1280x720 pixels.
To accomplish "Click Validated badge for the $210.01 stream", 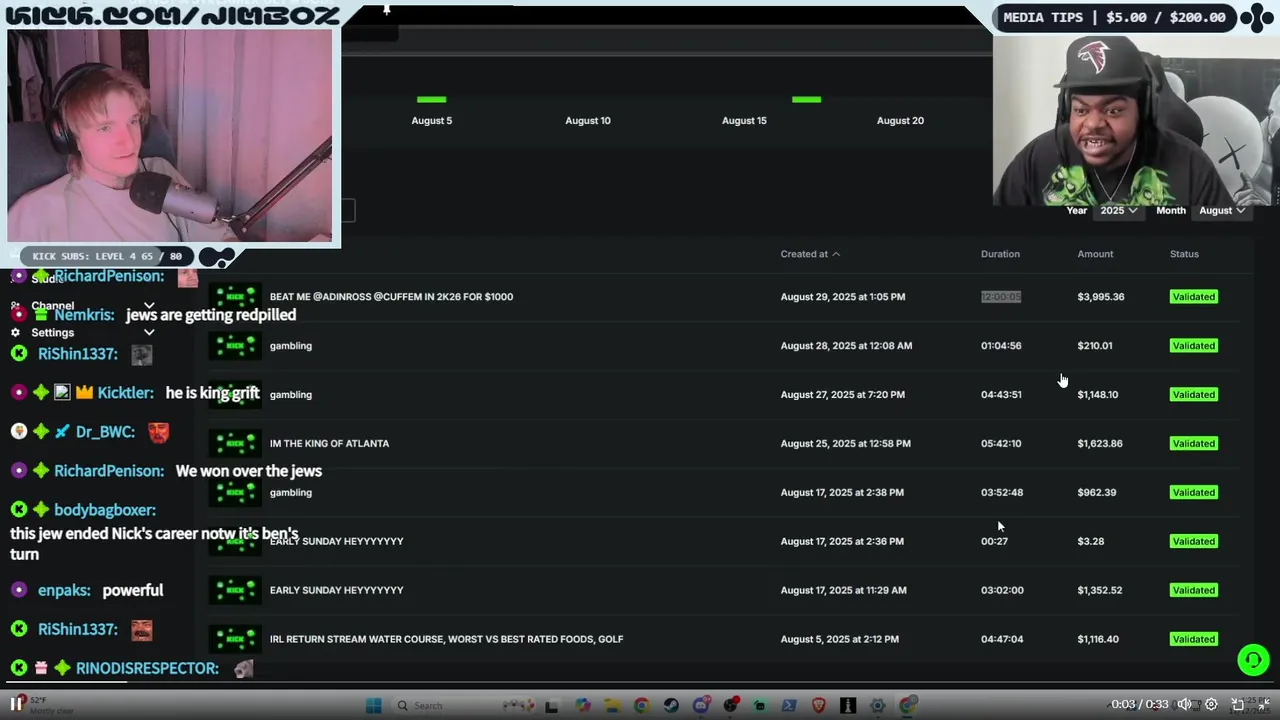I will pyautogui.click(x=1194, y=346).
